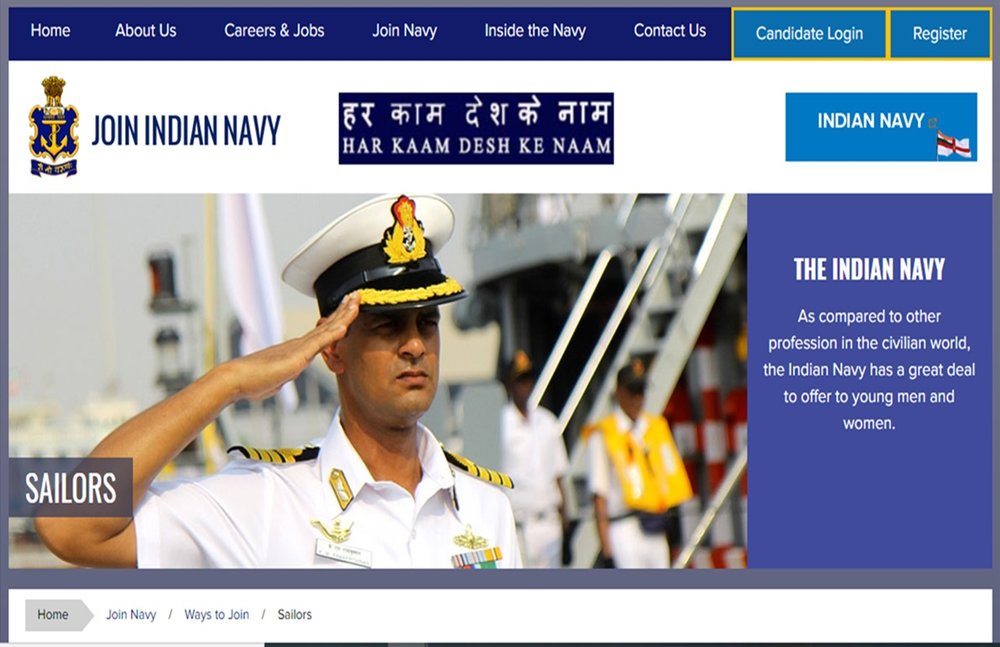Click the Har Kaam Desh Ke Naam banner
The width and height of the screenshot is (1000, 647).
[x=476, y=128]
